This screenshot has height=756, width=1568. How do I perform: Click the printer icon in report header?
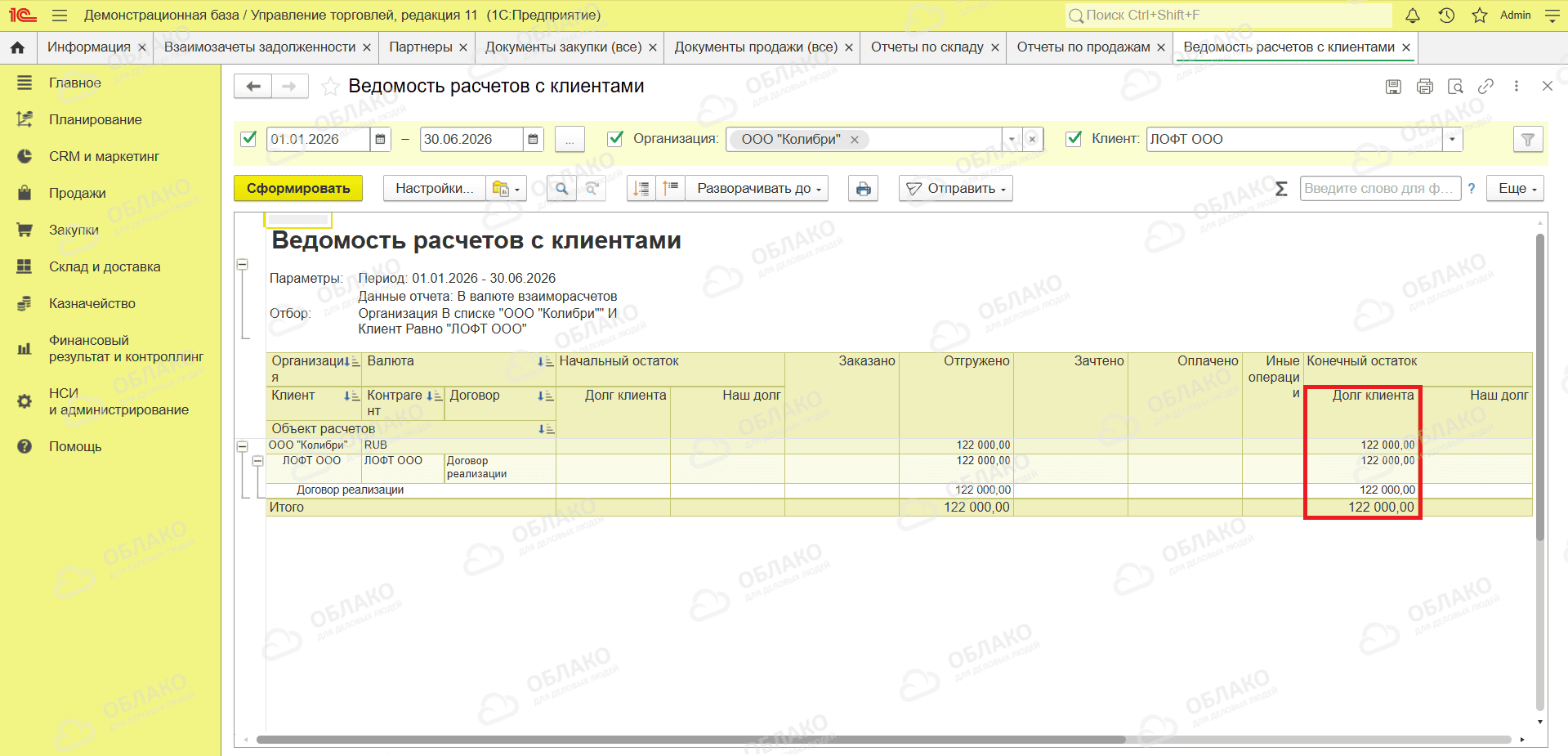(x=1425, y=87)
